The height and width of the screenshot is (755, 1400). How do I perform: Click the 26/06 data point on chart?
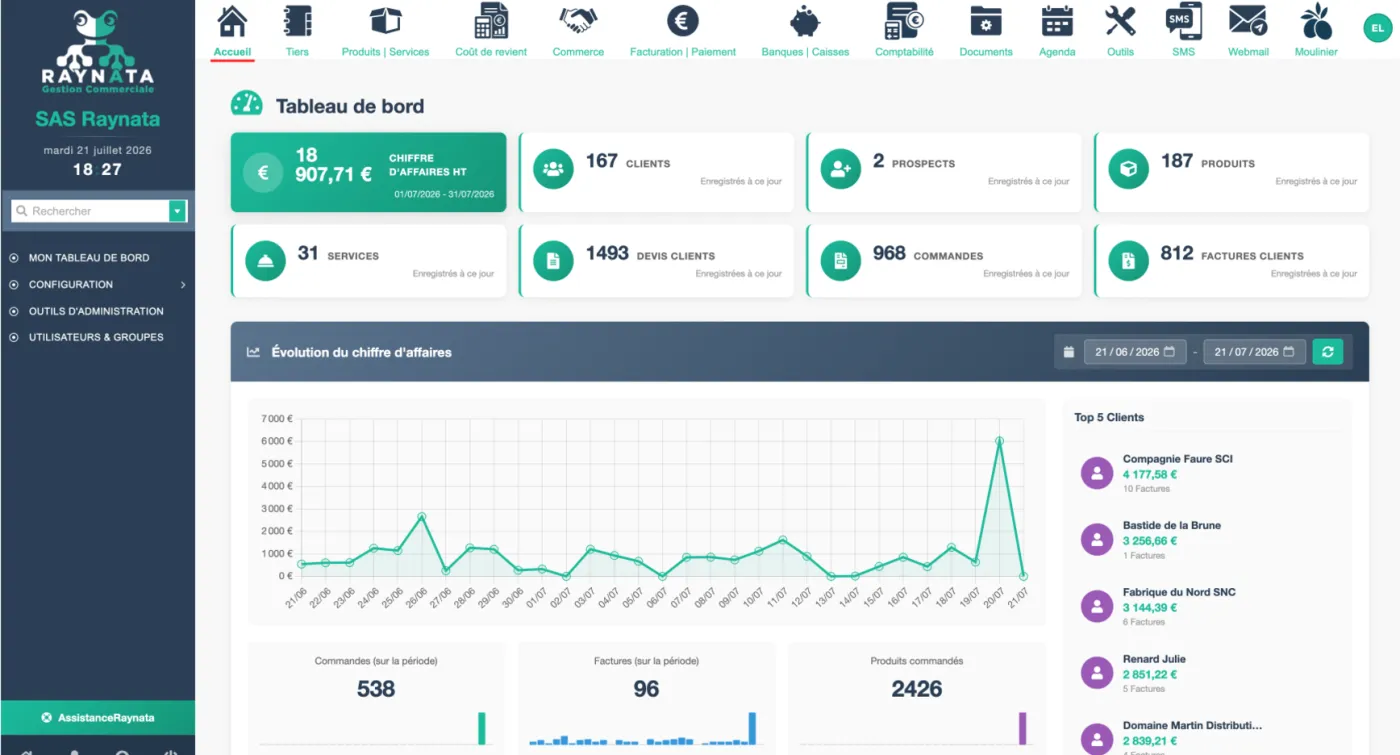[x=422, y=517]
